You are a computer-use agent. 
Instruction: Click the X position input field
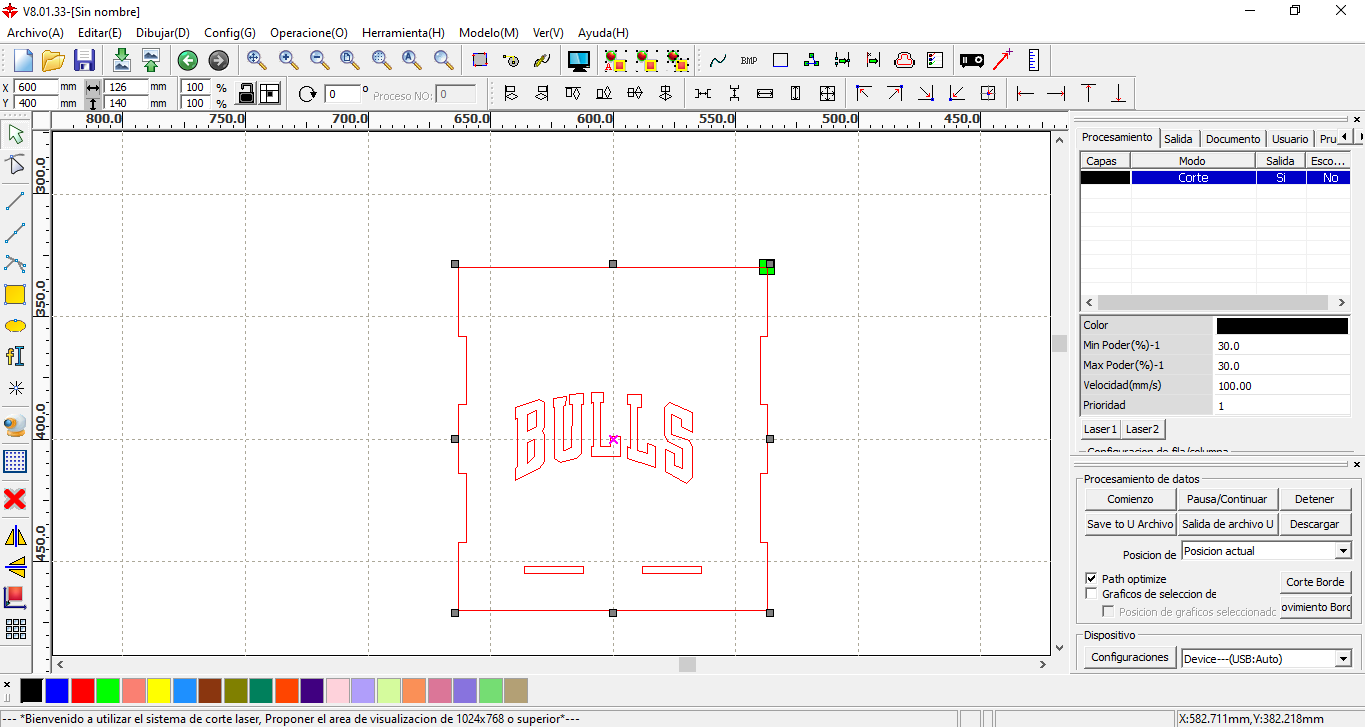point(36,87)
